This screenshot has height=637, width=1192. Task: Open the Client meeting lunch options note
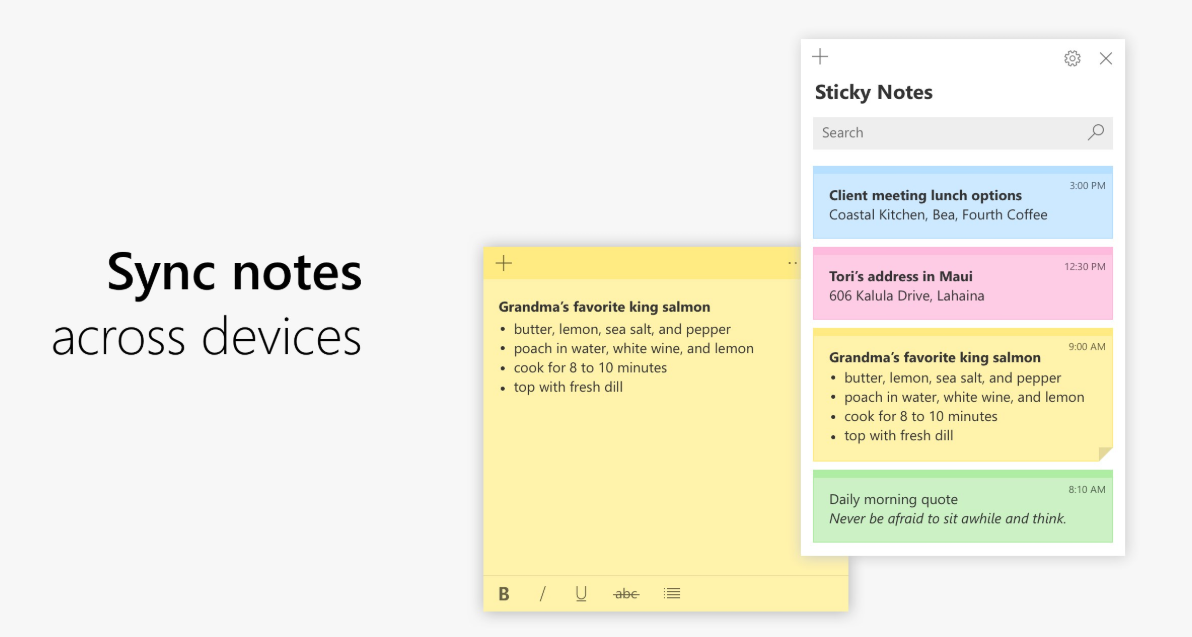[962, 202]
